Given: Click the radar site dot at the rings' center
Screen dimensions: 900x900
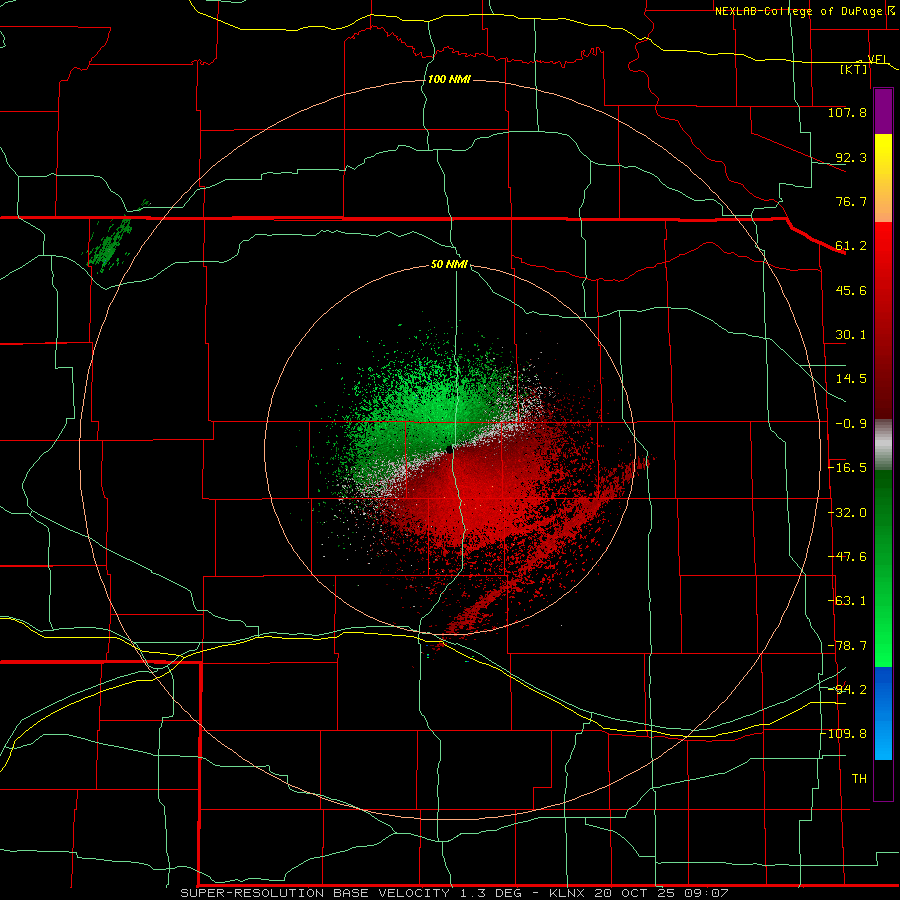Looking at the screenshot, I should tap(449, 448).
